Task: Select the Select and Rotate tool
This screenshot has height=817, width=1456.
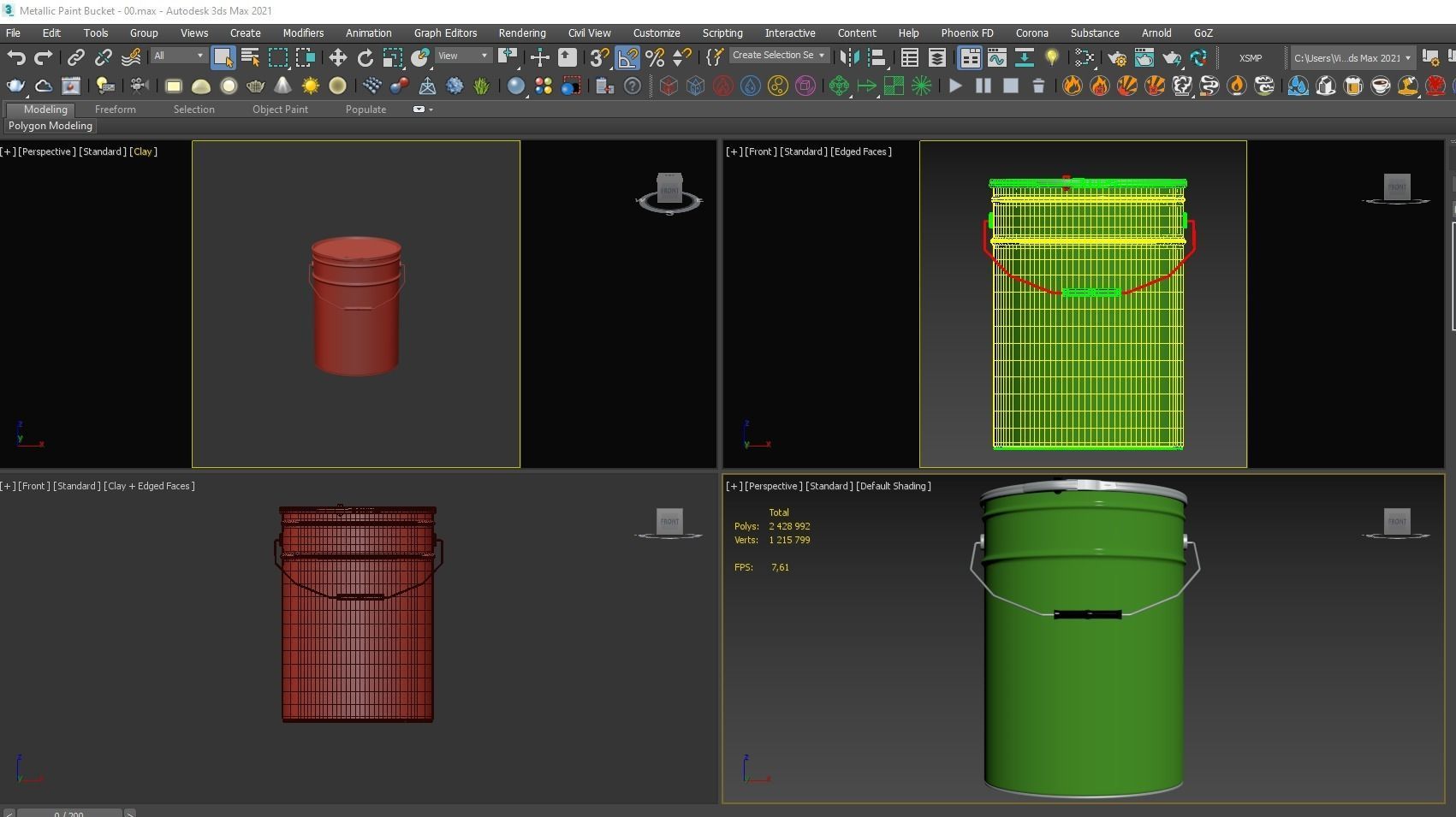Action: (365, 57)
